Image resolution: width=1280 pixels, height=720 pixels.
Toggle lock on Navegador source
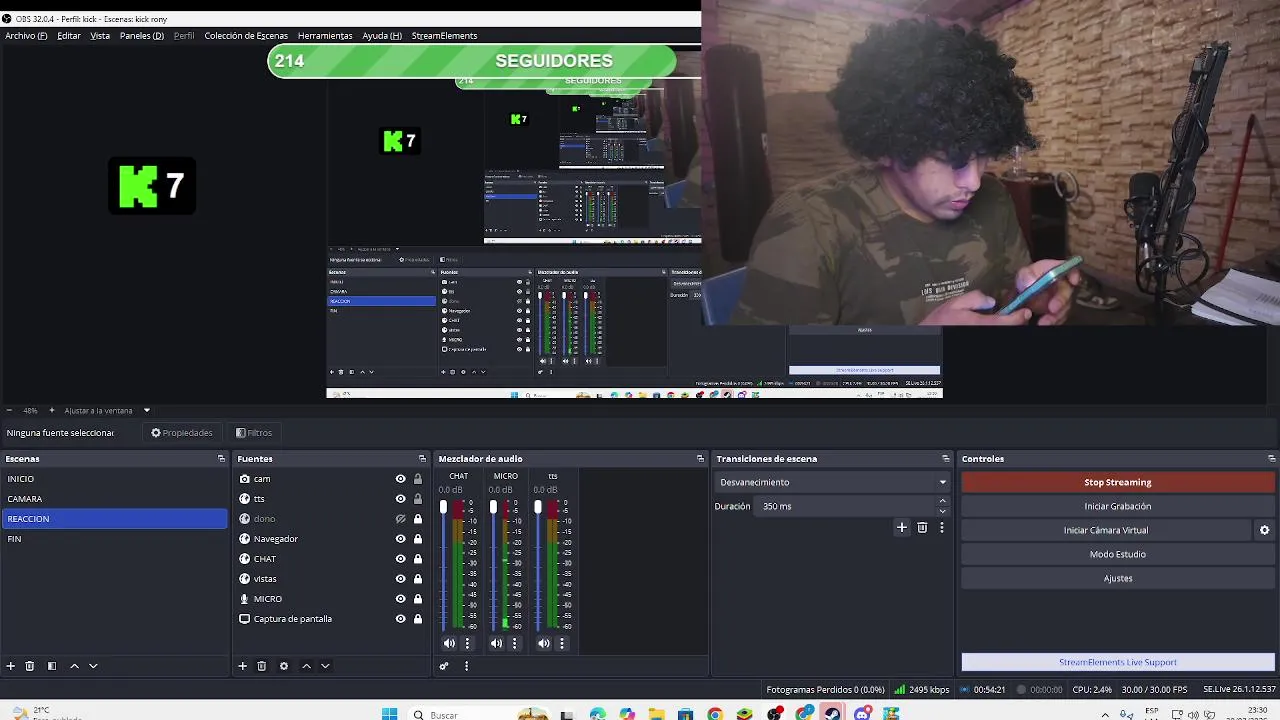point(418,539)
